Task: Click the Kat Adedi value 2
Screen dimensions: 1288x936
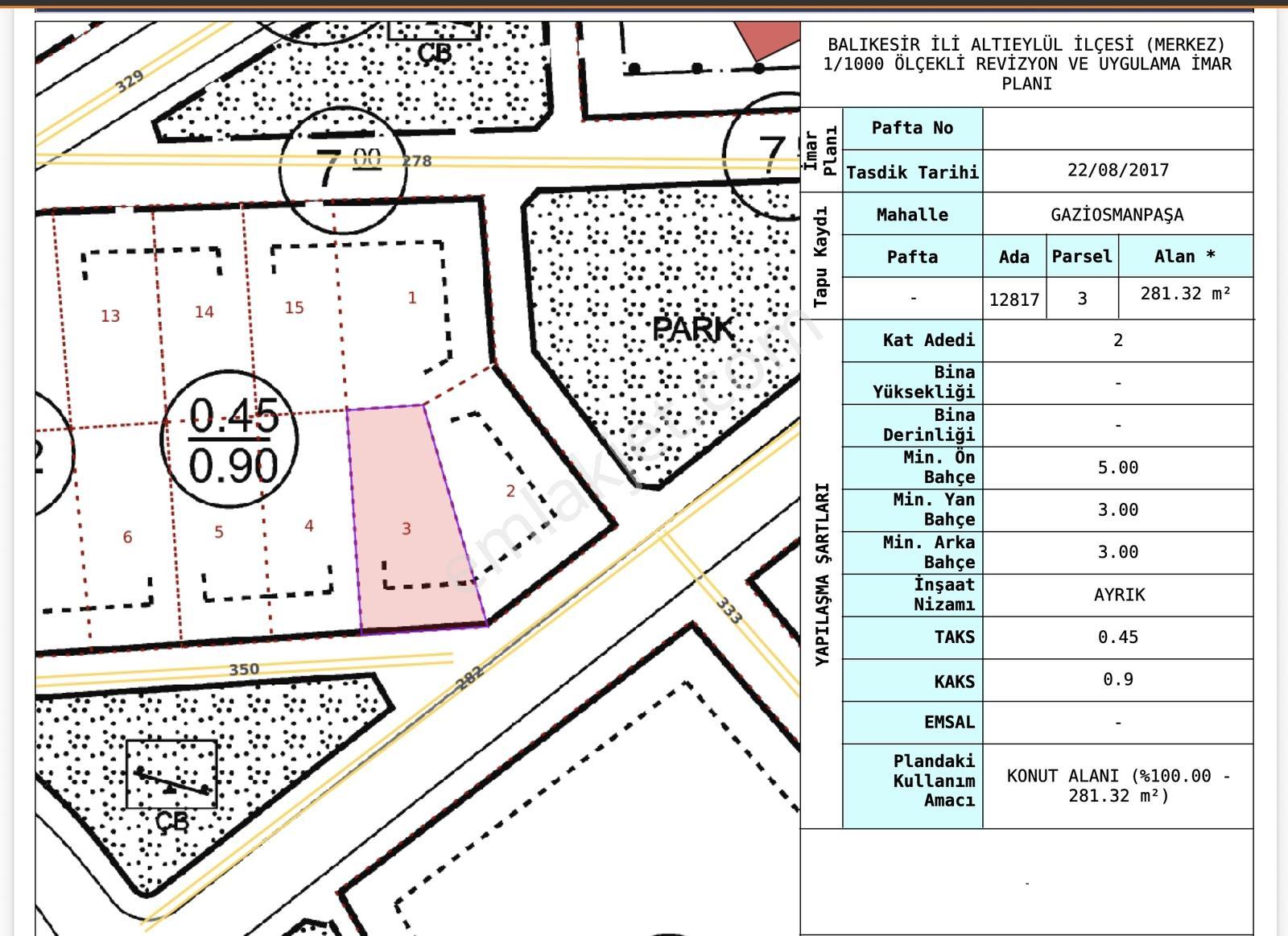Action: coord(1118,340)
